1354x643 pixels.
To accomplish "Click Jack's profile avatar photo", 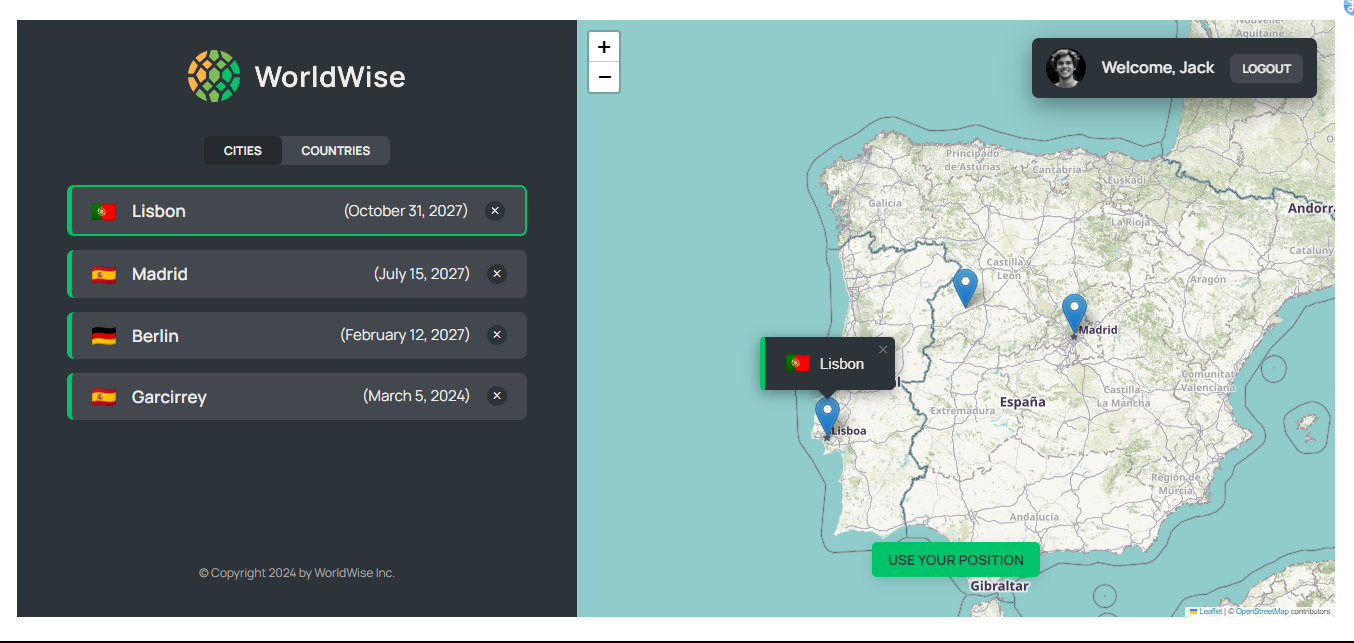I will [1066, 68].
